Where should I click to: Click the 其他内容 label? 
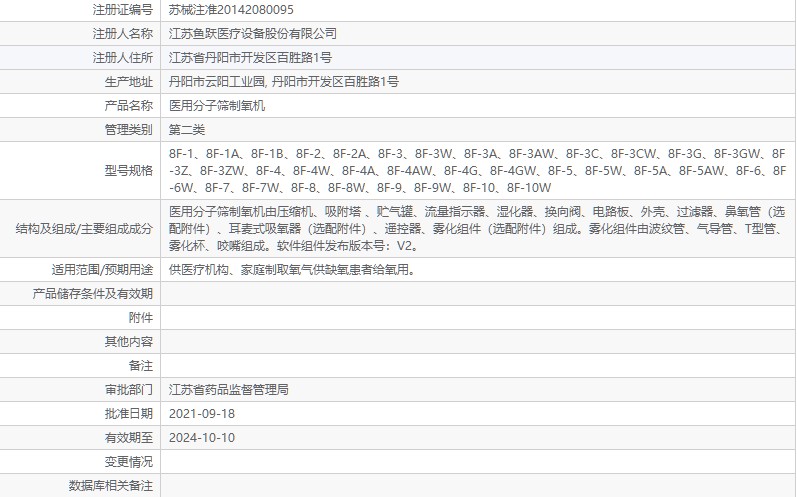[129, 341]
